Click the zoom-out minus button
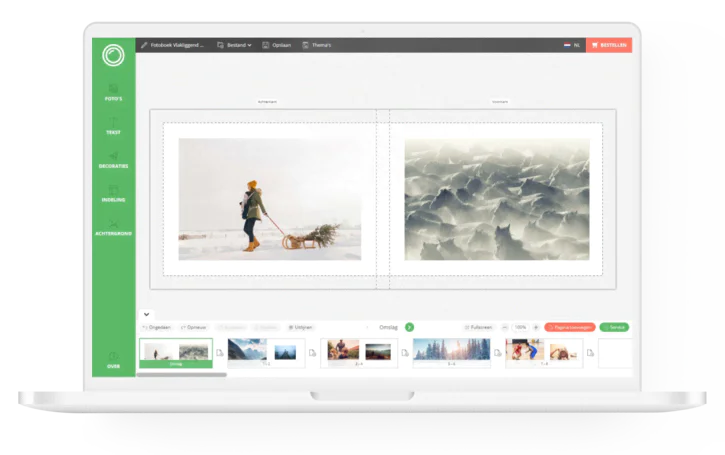The width and height of the screenshot is (725, 455). (505, 327)
